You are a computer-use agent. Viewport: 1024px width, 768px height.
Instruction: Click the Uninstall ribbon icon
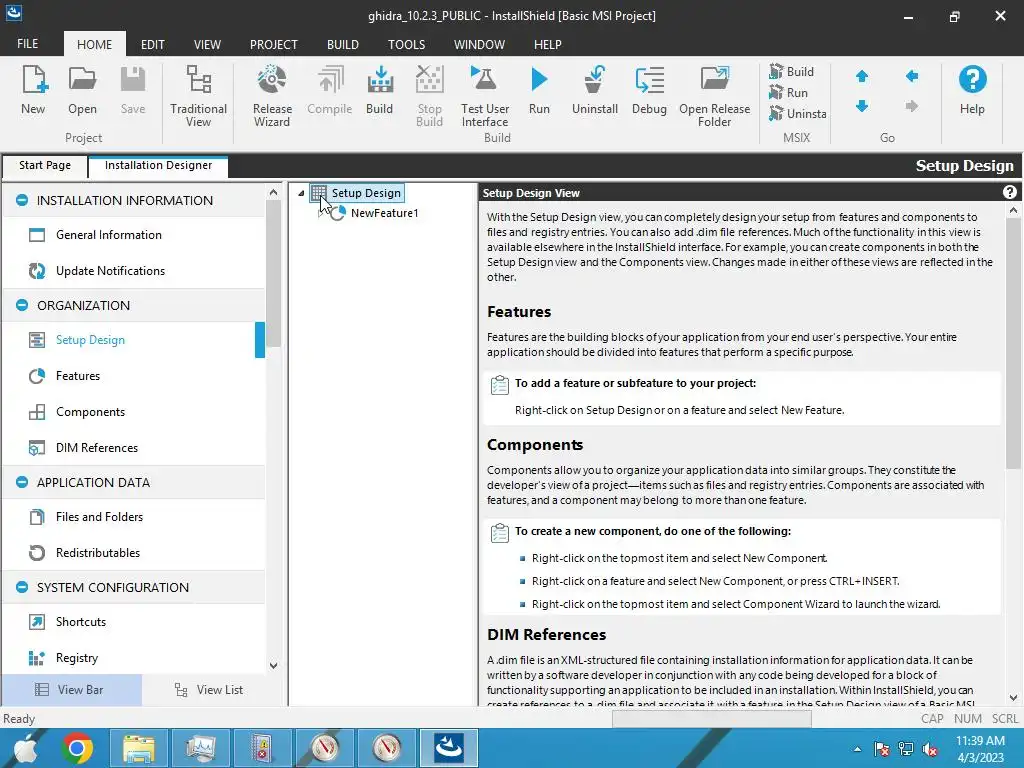[594, 90]
